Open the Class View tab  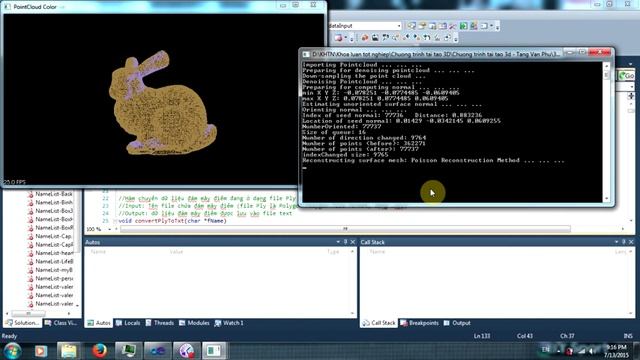[x=61, y=323]
